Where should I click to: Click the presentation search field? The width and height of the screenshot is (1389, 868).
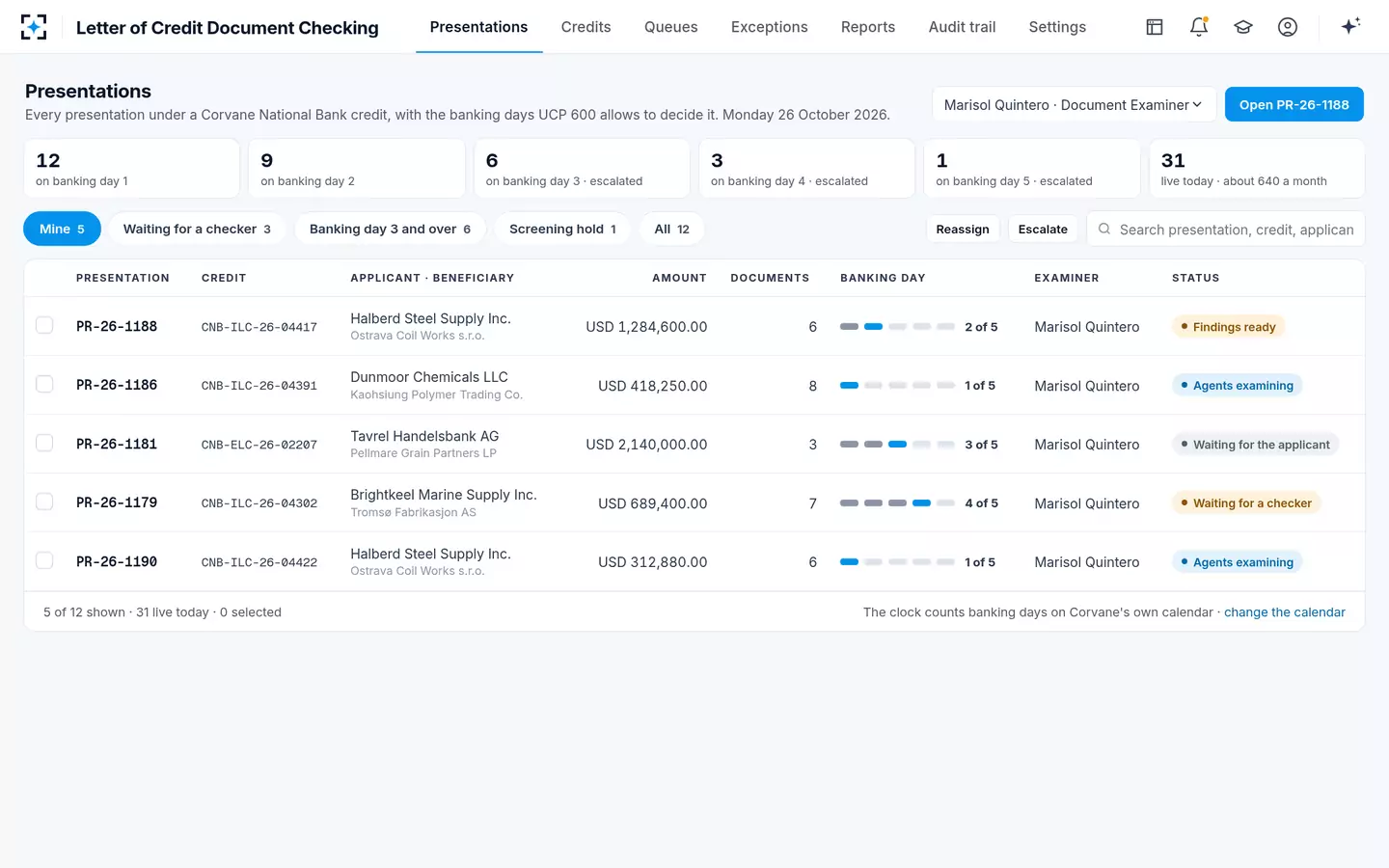click(1226, 230)
